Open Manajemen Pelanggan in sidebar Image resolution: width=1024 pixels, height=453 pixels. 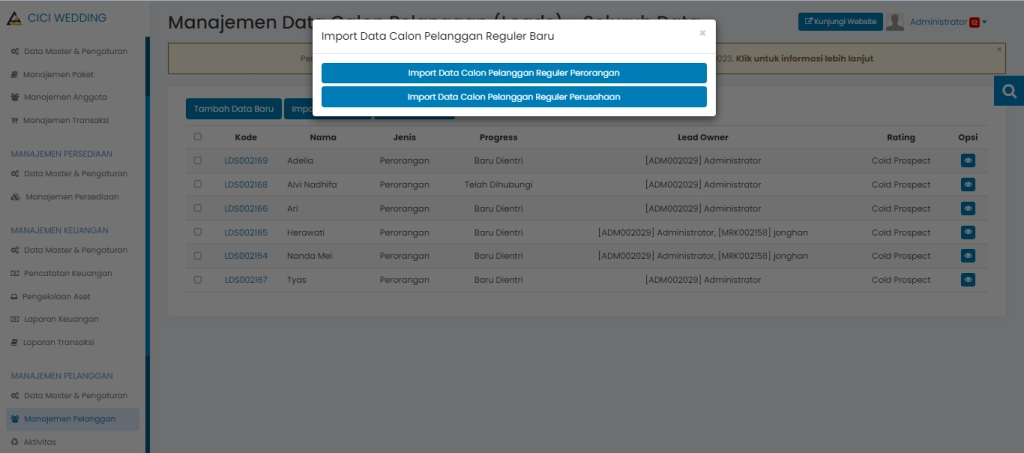pos(69,419)
